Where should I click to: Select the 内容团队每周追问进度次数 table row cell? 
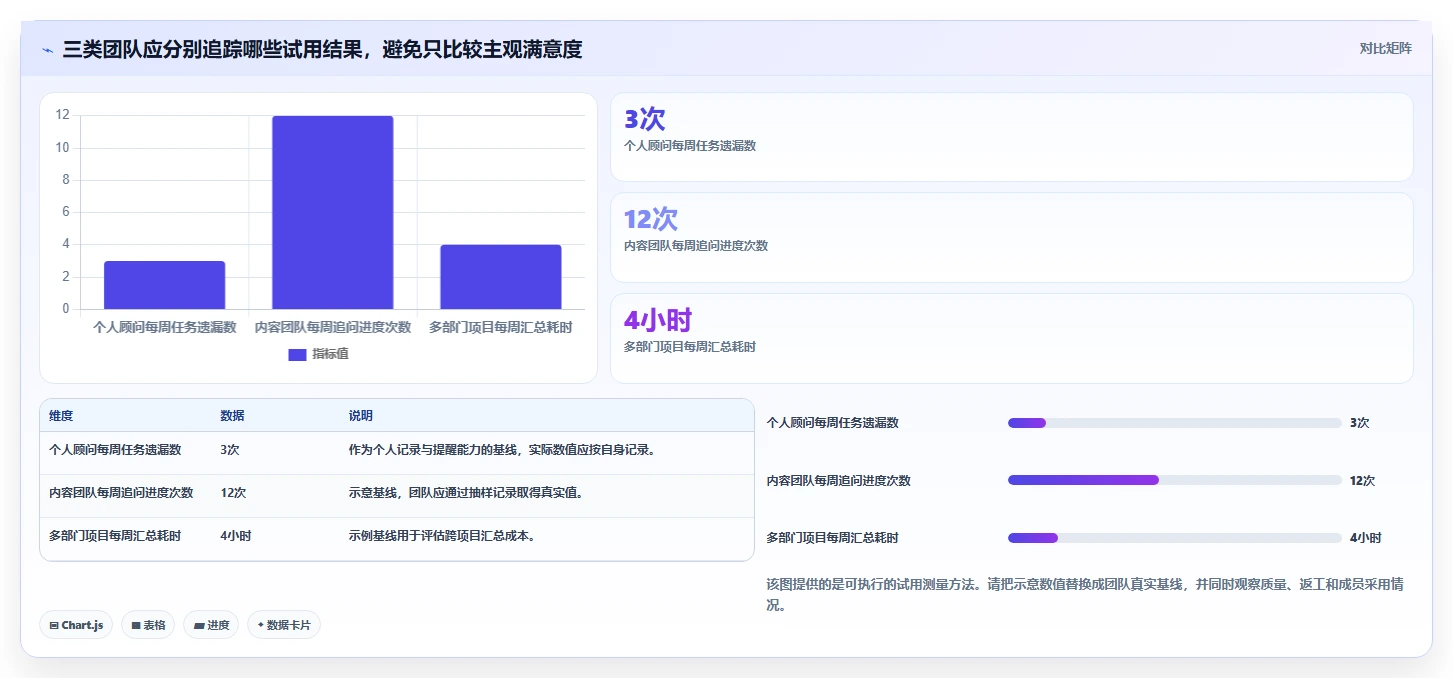[121, 493]
